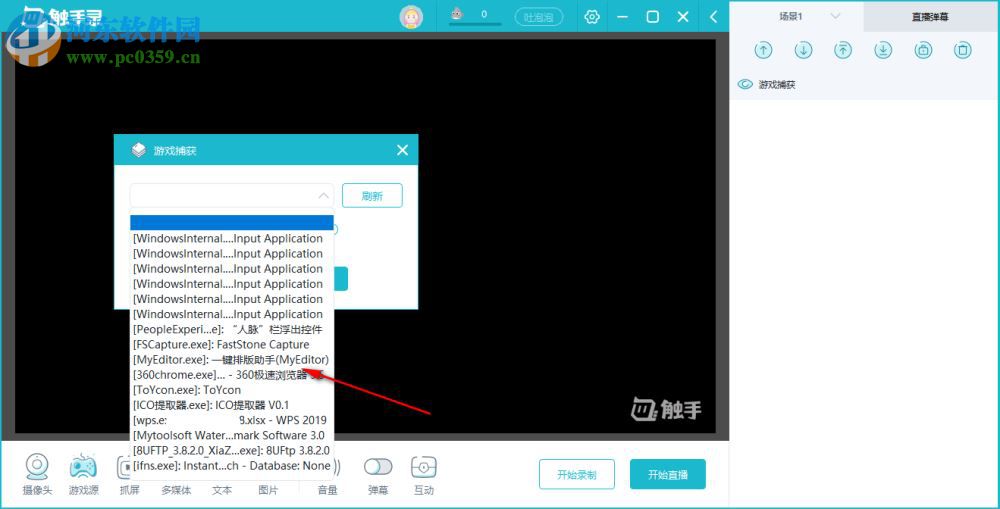Click the 文本 label

coord(222,490)
